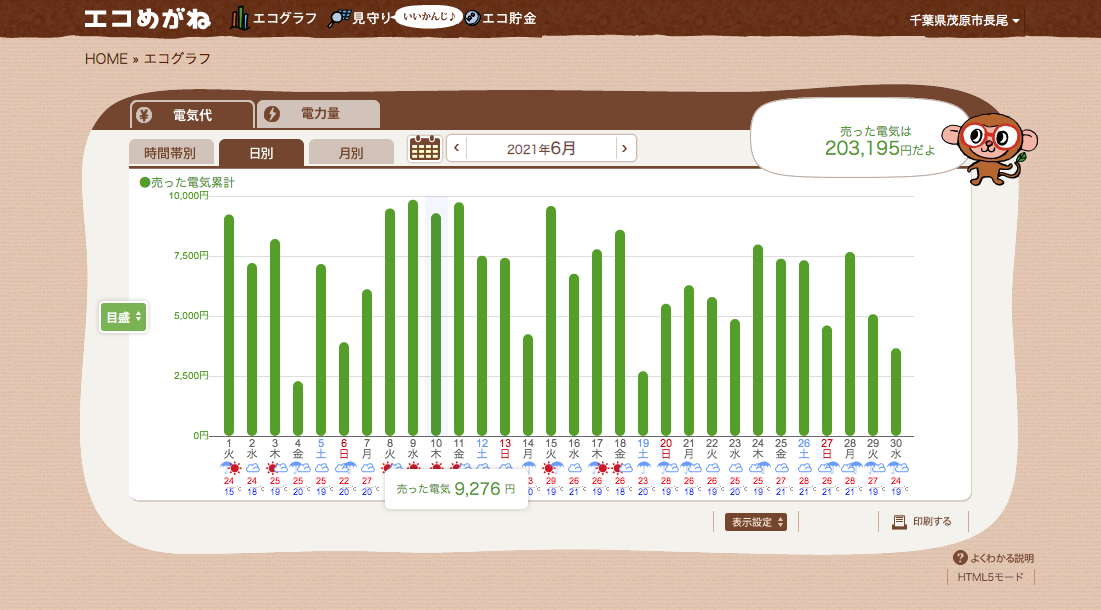Select the bar for day 4
The width and height of the screenshot is (1101, 610).
pyautogui.click(x=298, y=409)
